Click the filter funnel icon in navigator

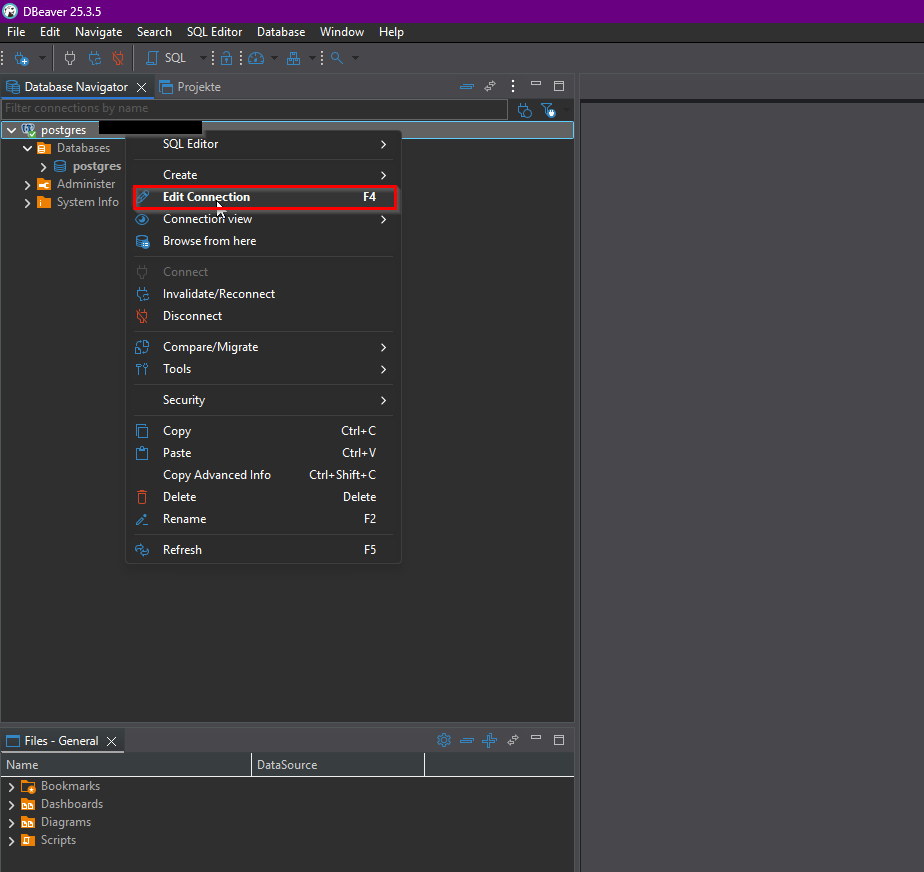(x=547, y=109)
